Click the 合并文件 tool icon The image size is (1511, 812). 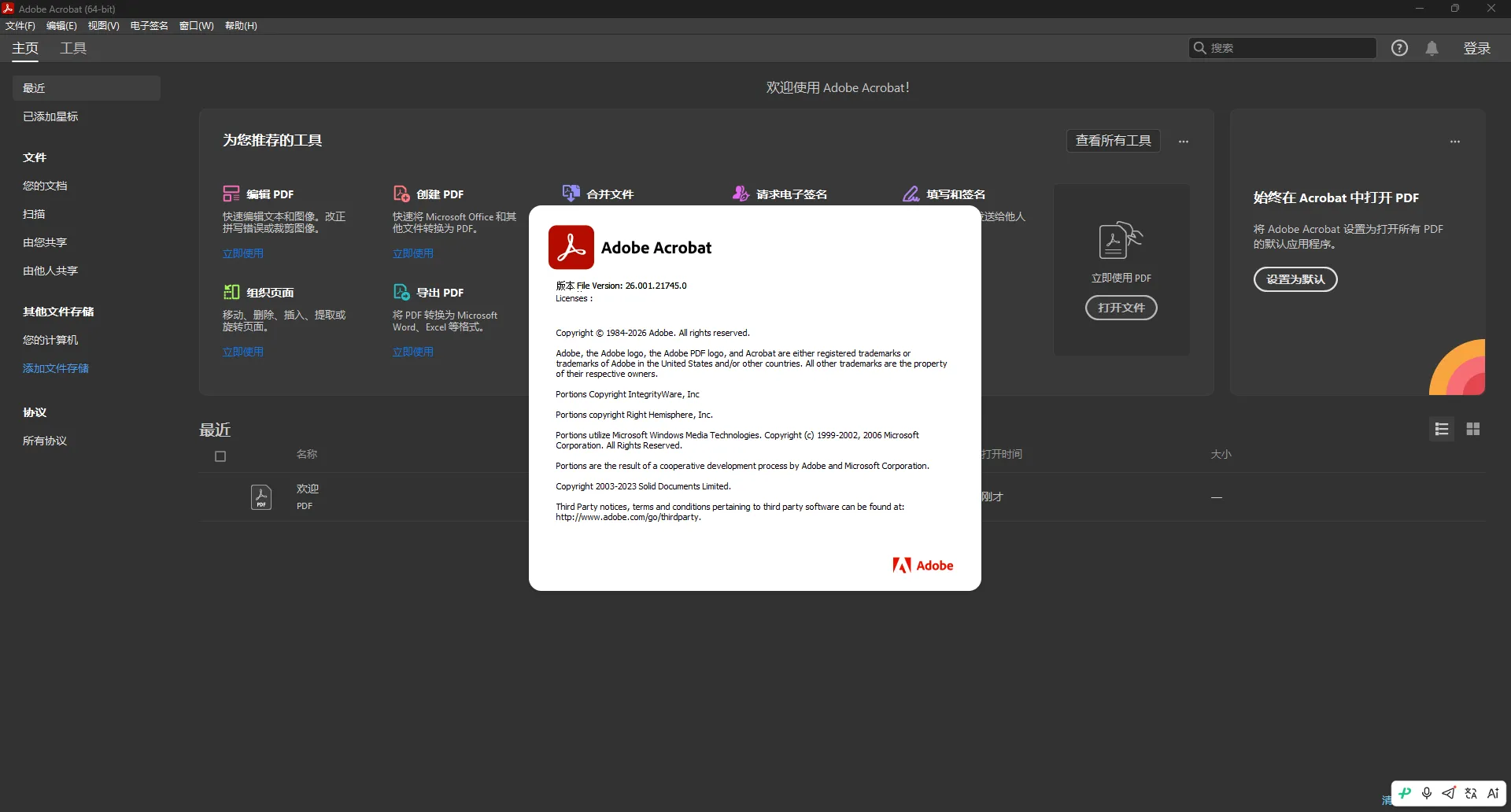tap(571, 194)
